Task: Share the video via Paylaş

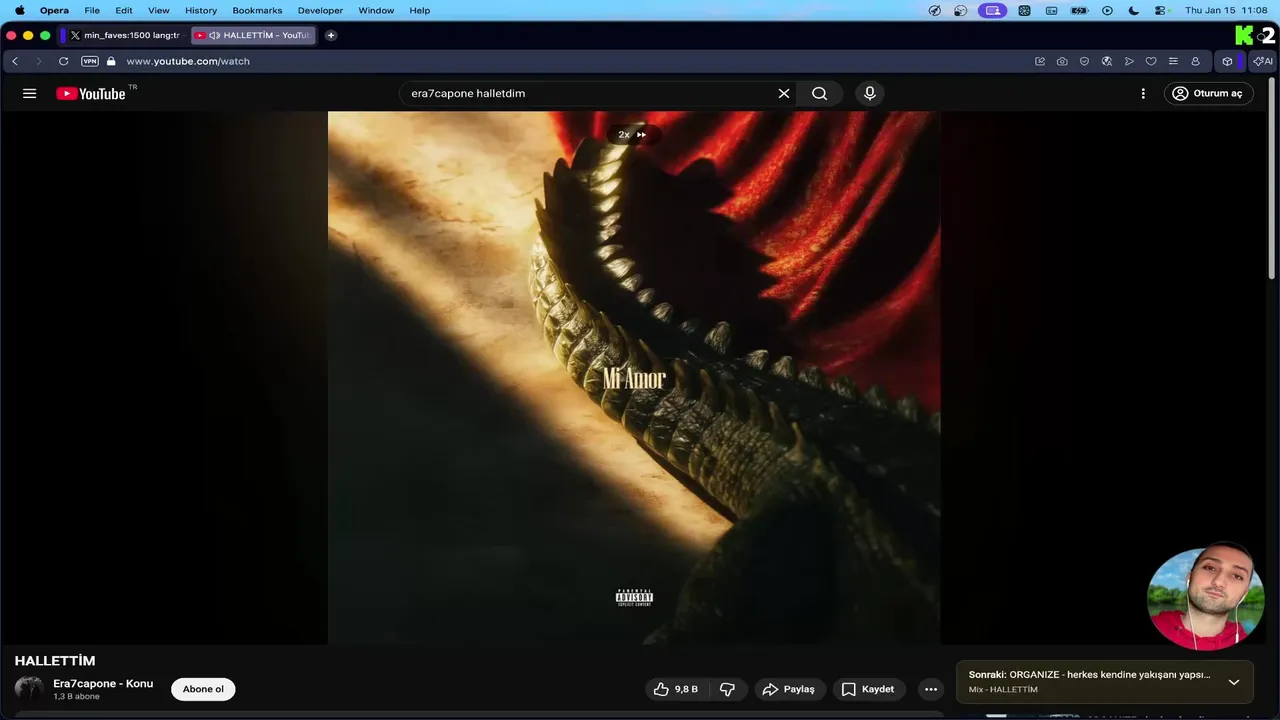Action: 788,689
